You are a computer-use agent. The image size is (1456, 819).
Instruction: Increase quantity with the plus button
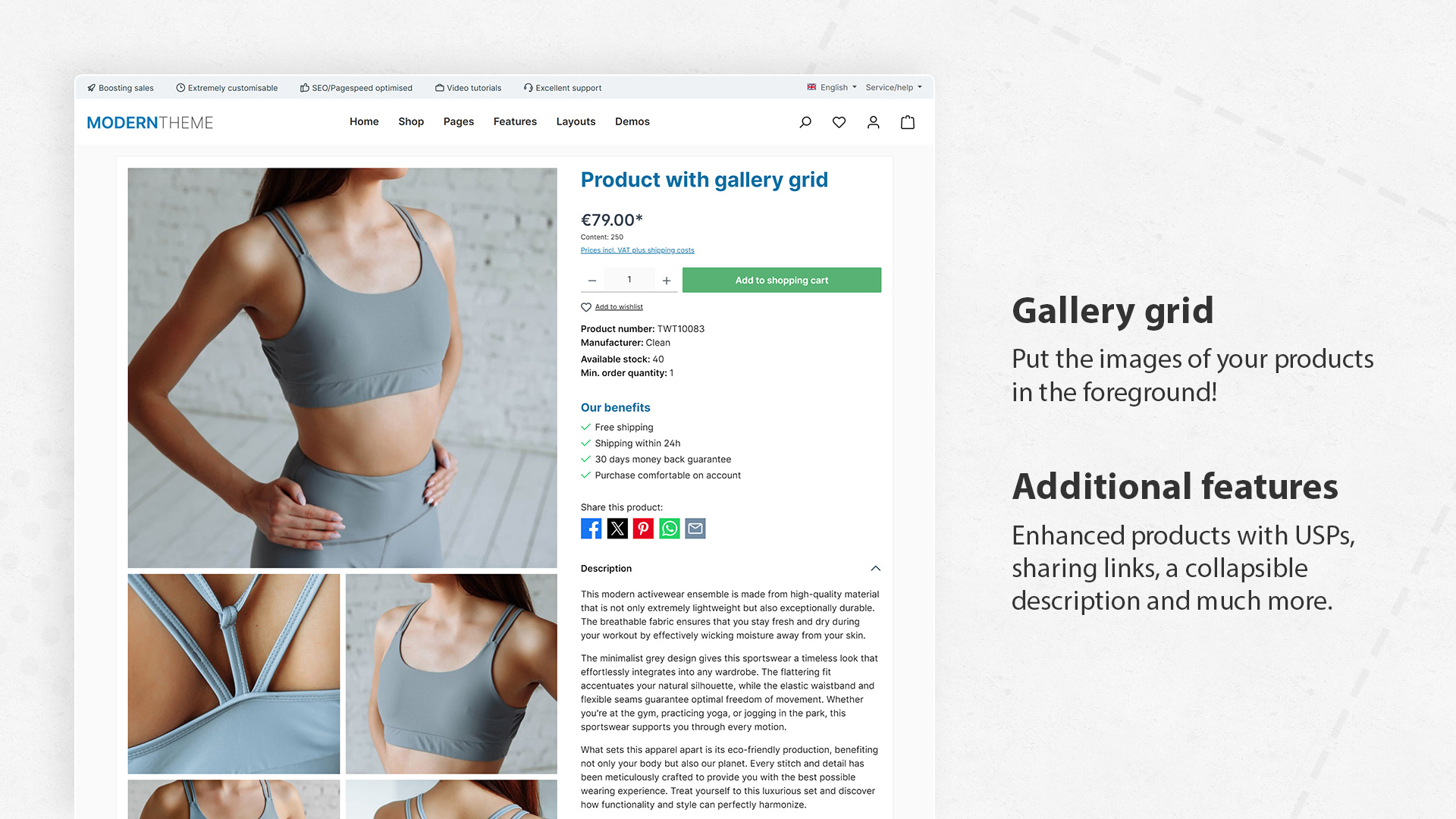point(667,281)
